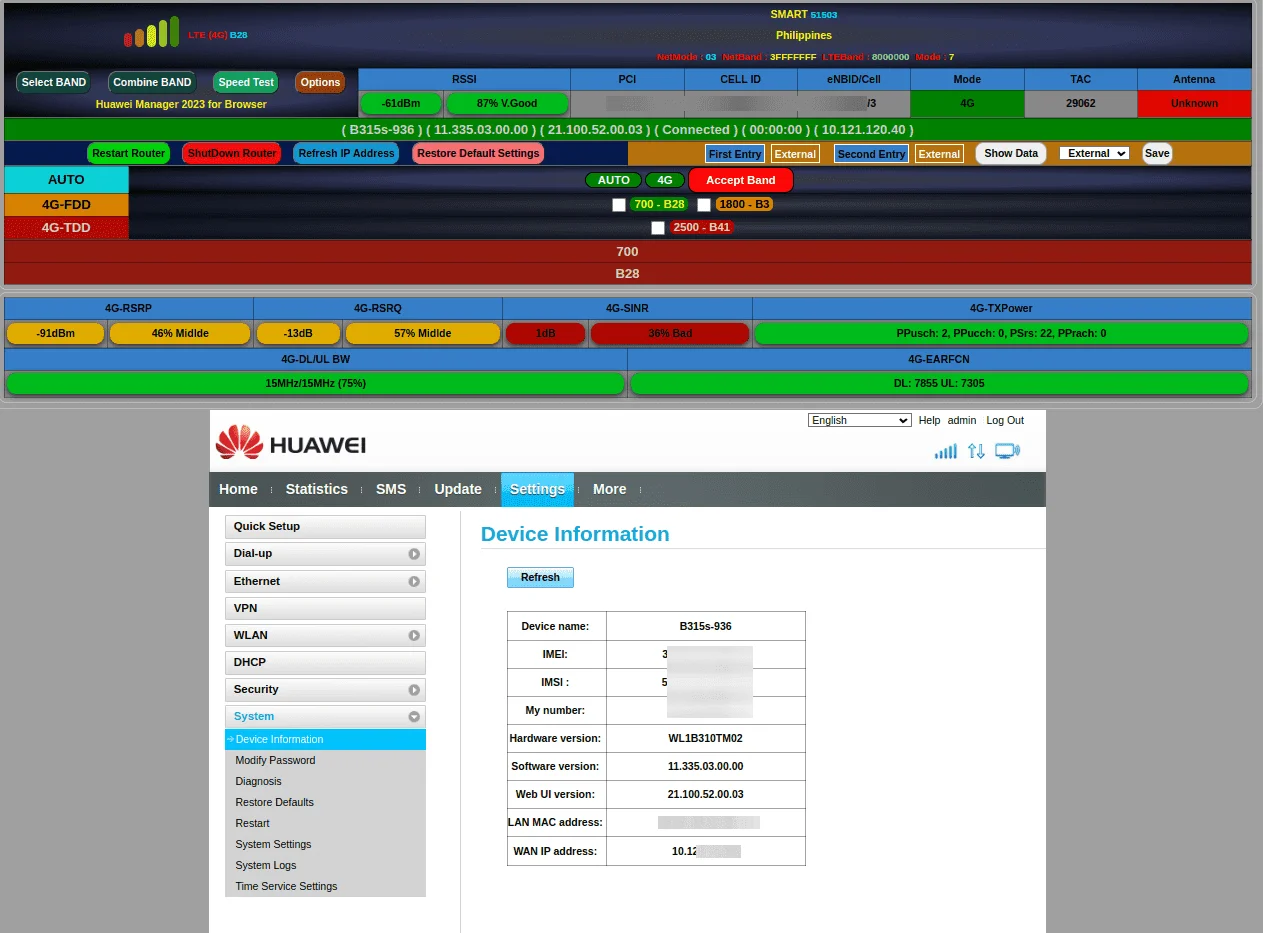Select Device Information sidebar item
1263x933 pixels.
325,739
